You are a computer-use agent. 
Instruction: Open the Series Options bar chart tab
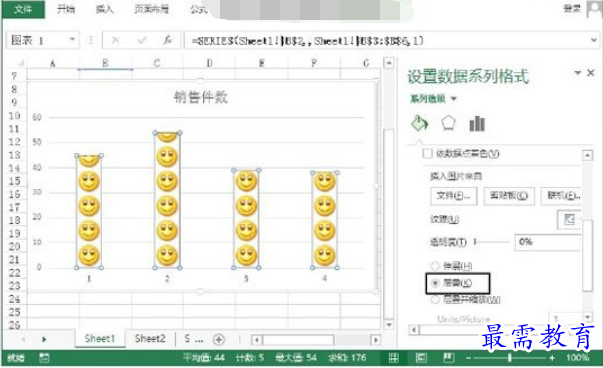[x=477, y=123]
